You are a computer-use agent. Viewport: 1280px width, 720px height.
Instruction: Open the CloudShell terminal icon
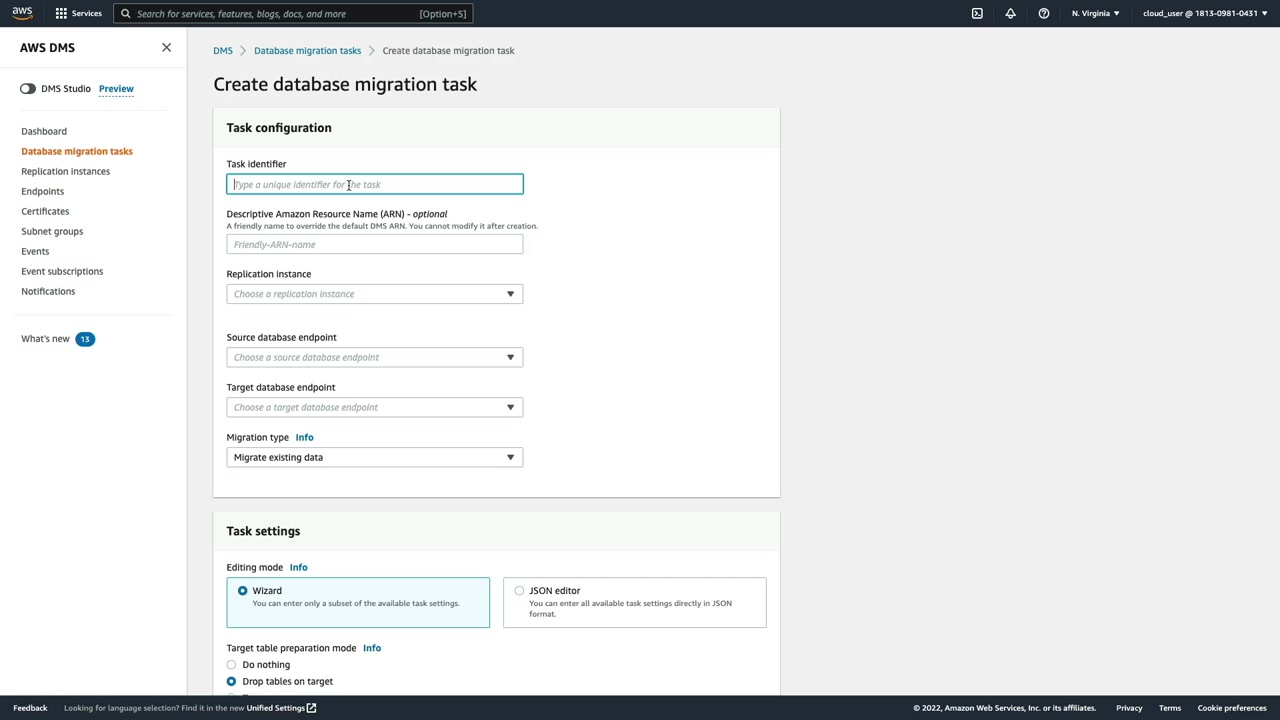[x=977, y=14]
